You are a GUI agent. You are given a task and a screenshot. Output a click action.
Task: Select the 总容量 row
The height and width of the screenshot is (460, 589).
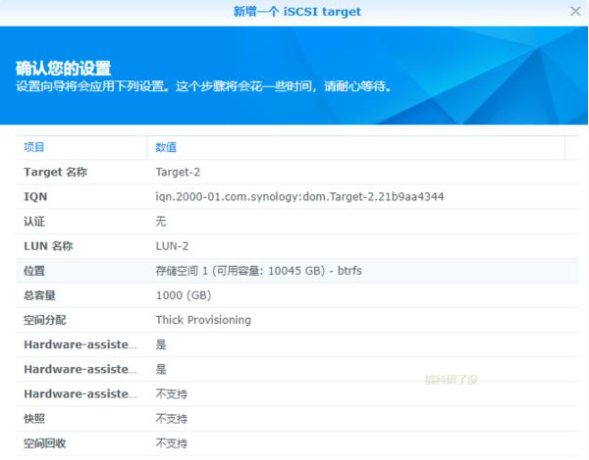[297, 296]
